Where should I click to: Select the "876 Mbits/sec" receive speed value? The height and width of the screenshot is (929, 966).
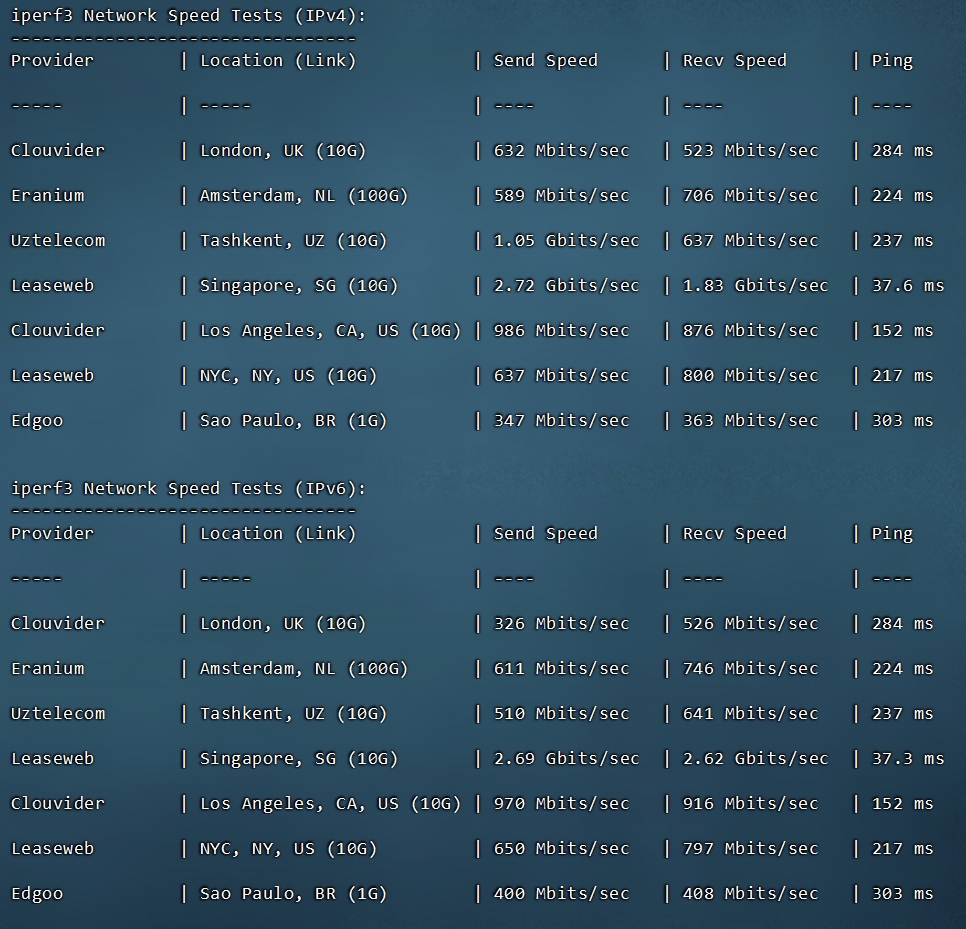(x=750, y=331)
